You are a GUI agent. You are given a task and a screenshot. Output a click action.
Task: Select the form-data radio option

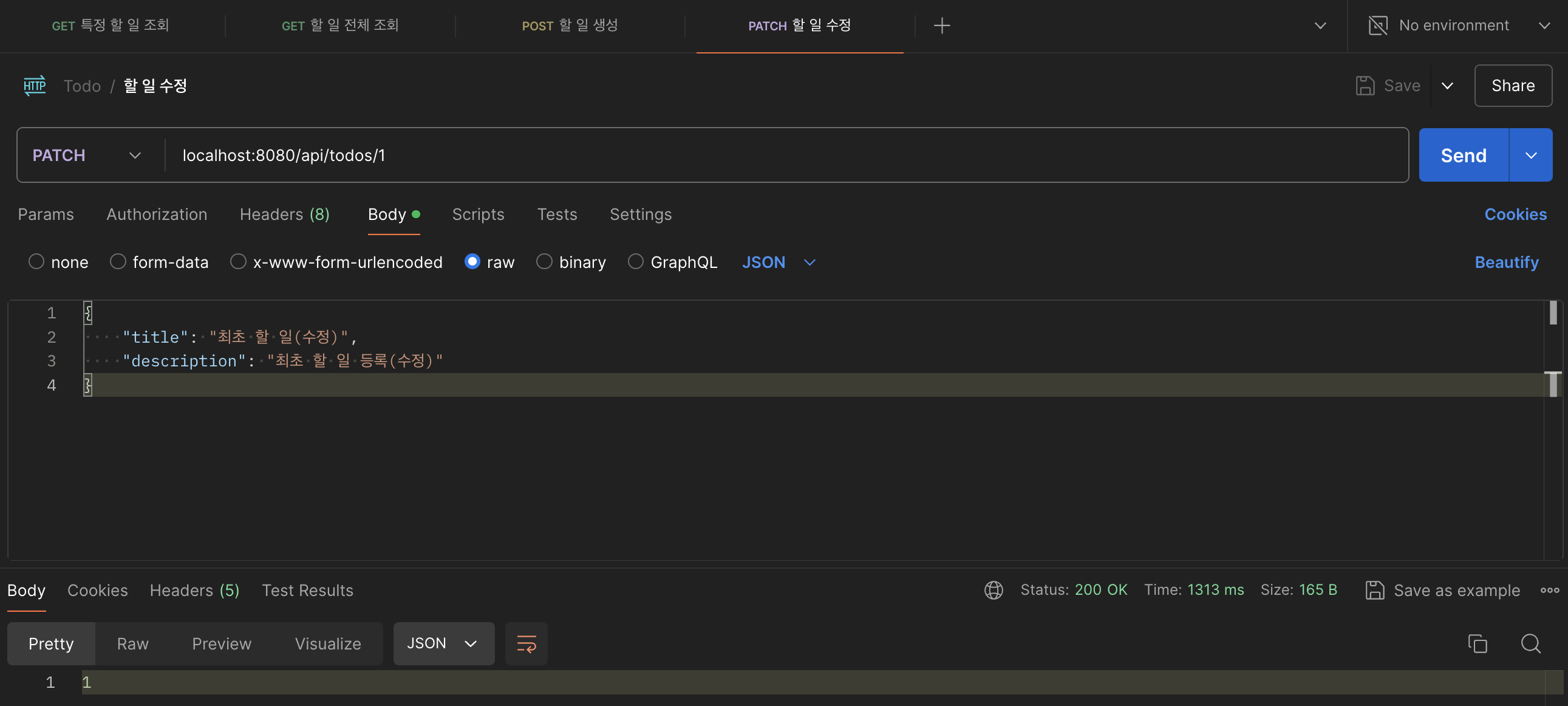118,262
